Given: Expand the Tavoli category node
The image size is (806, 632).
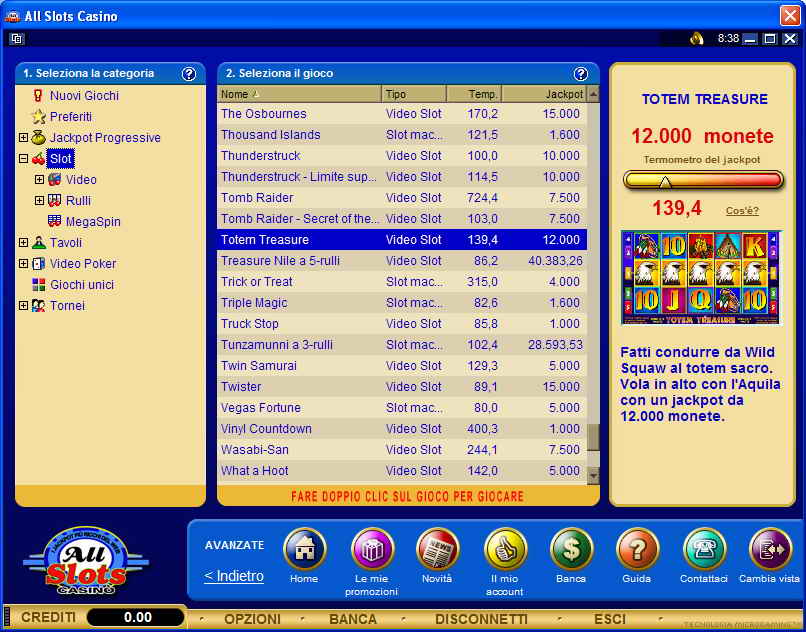Looking at the screenshot, I should [x=24, y=243].
